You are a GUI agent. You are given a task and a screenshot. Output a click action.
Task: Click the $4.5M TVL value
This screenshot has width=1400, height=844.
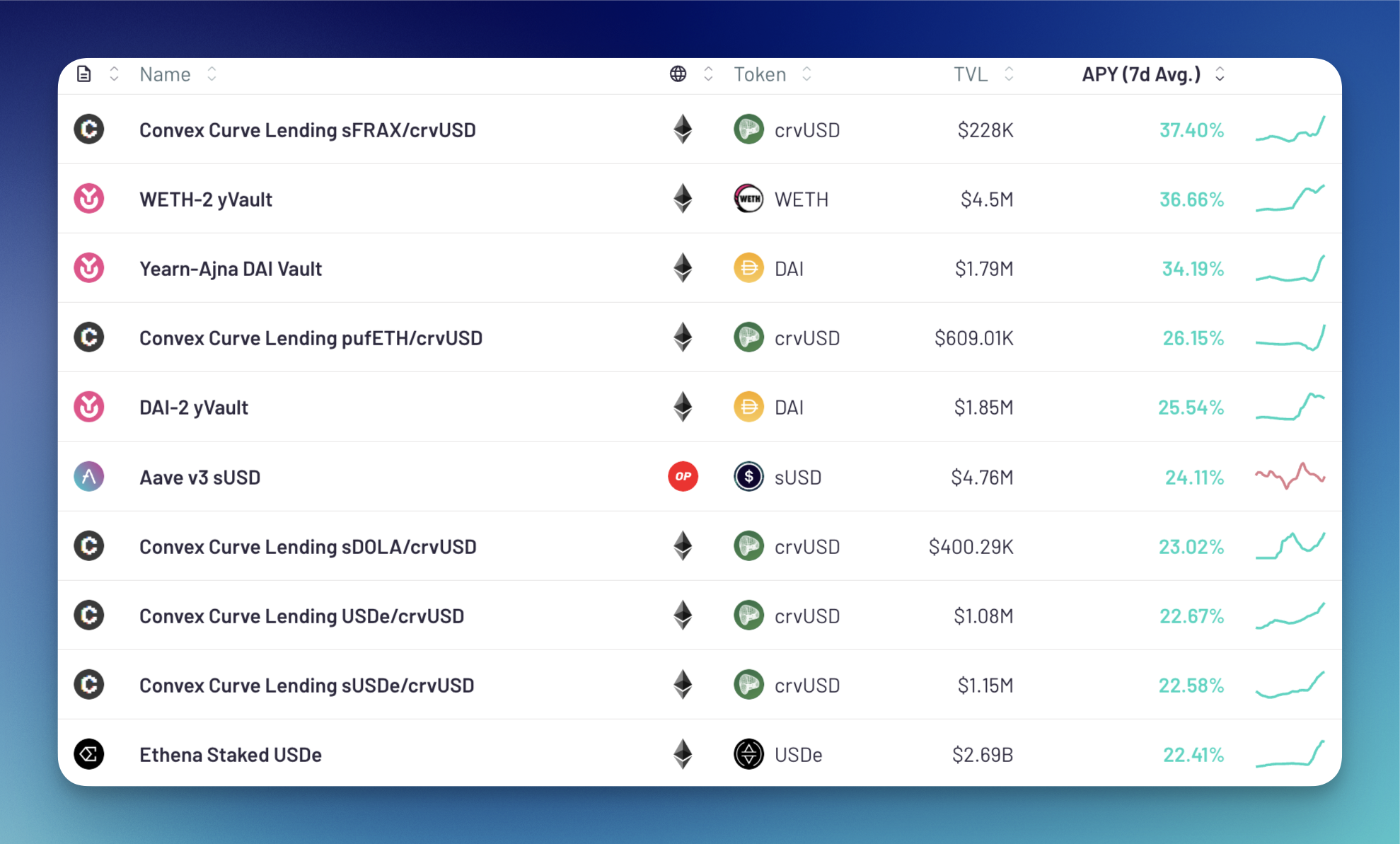click(987, 200)
